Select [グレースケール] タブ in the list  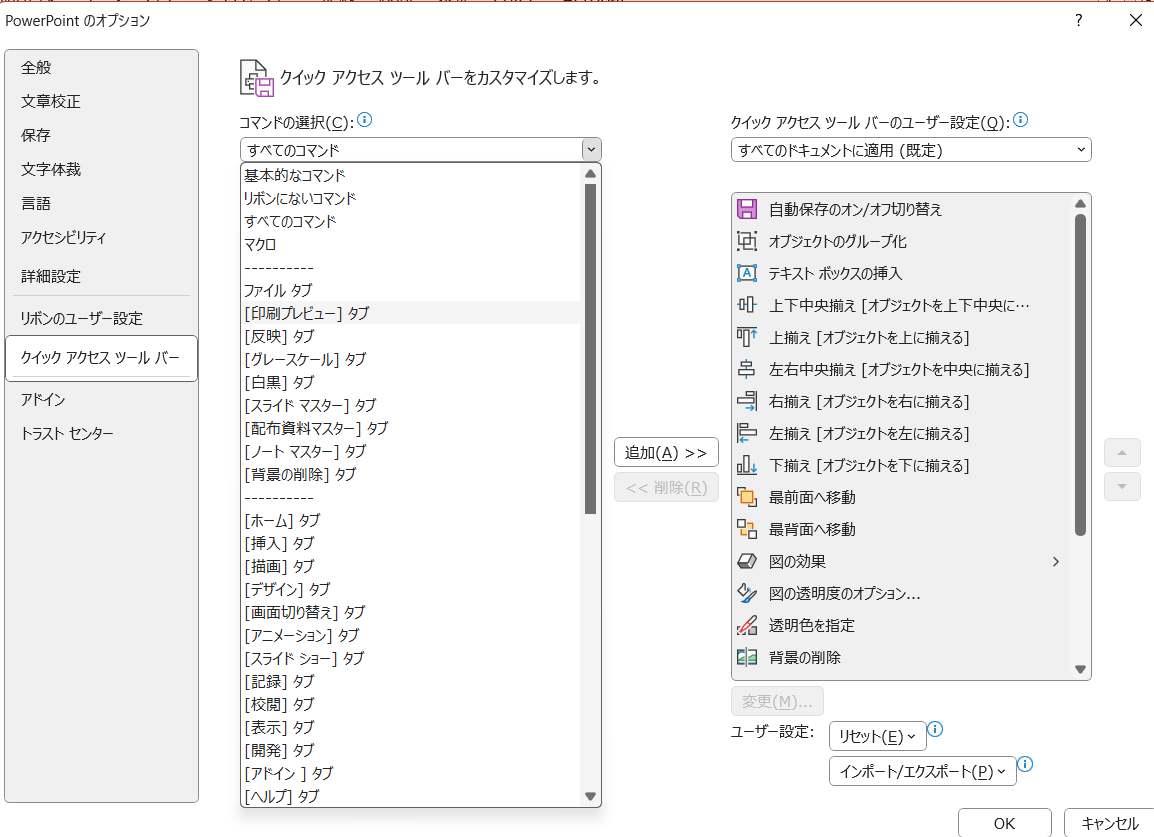[411, 359]
